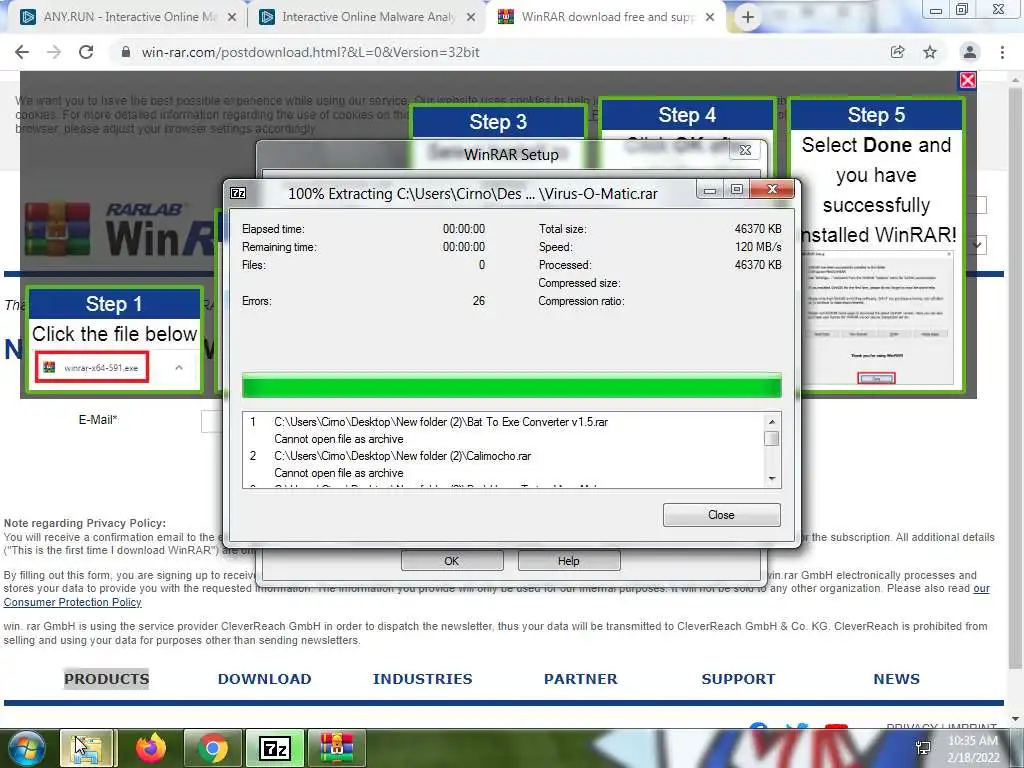This screenshot has height=768, width=1024.
Task: Switch to 7-Zip taskbar button
Action: pos(275,748)
